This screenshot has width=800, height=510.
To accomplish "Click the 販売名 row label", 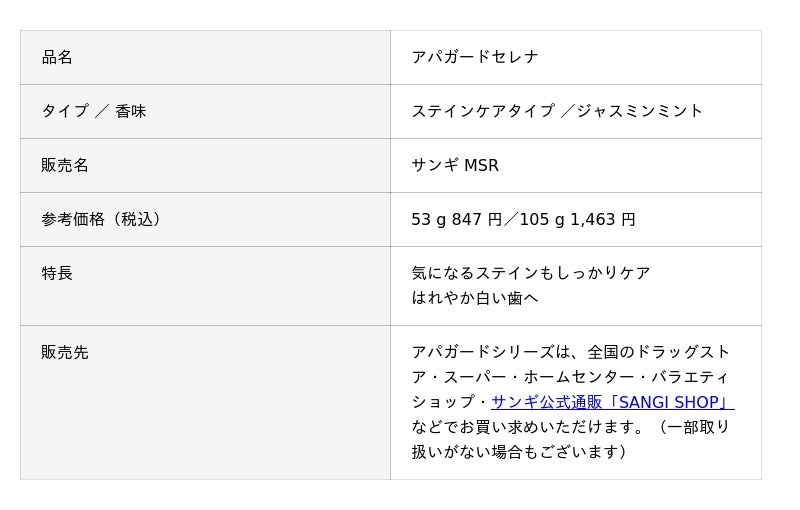I will (x=65, y=165).
